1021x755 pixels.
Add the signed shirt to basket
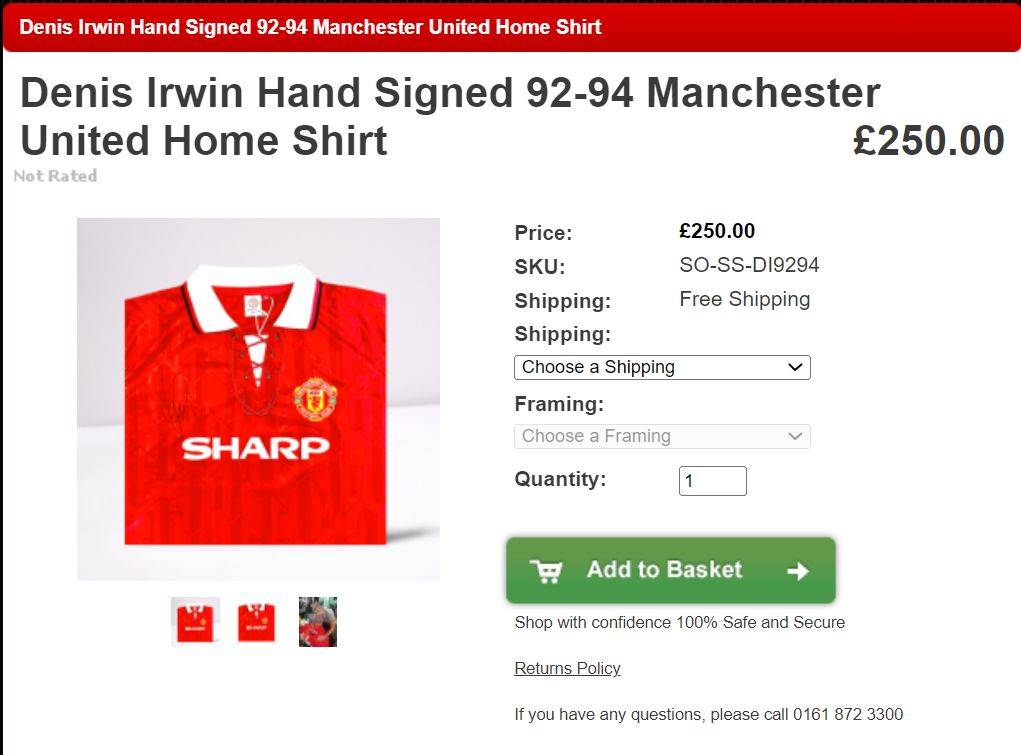click(671, 570)
